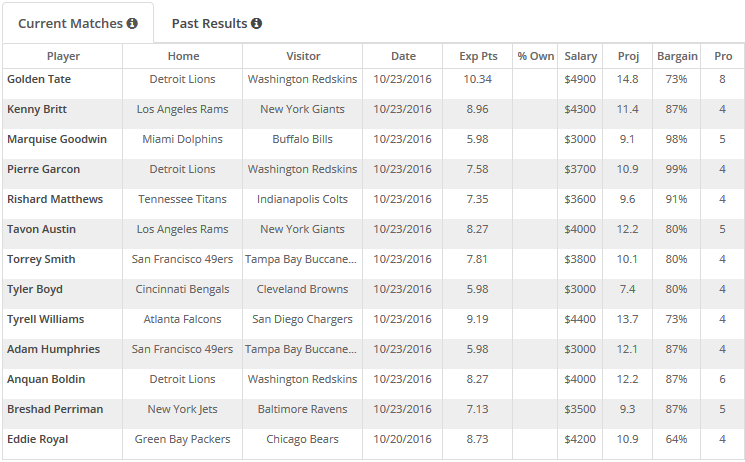Select the Tavon Austin player name

coord(41,229)
